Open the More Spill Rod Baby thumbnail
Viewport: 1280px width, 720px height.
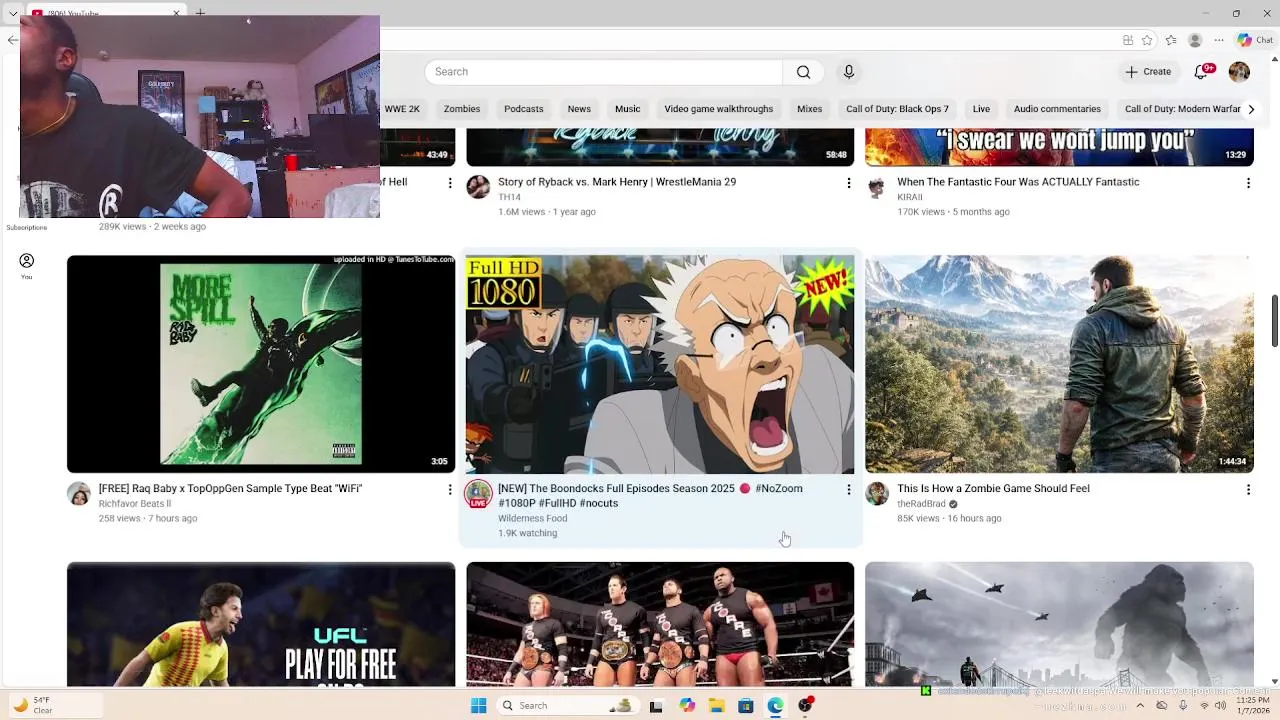pyautogui.click(x=261, y=364)
